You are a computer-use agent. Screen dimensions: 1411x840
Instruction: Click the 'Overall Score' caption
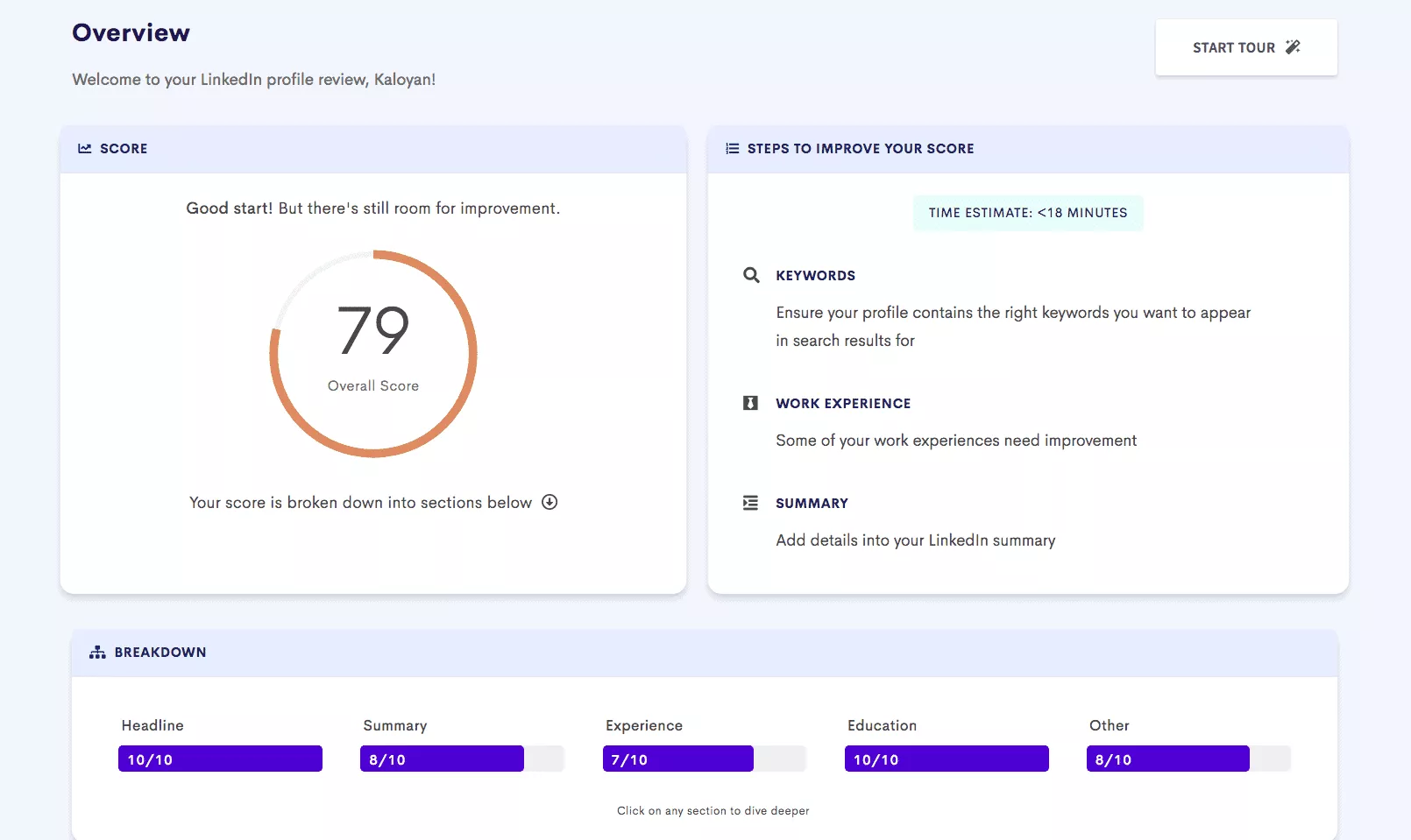pos(373,386)
